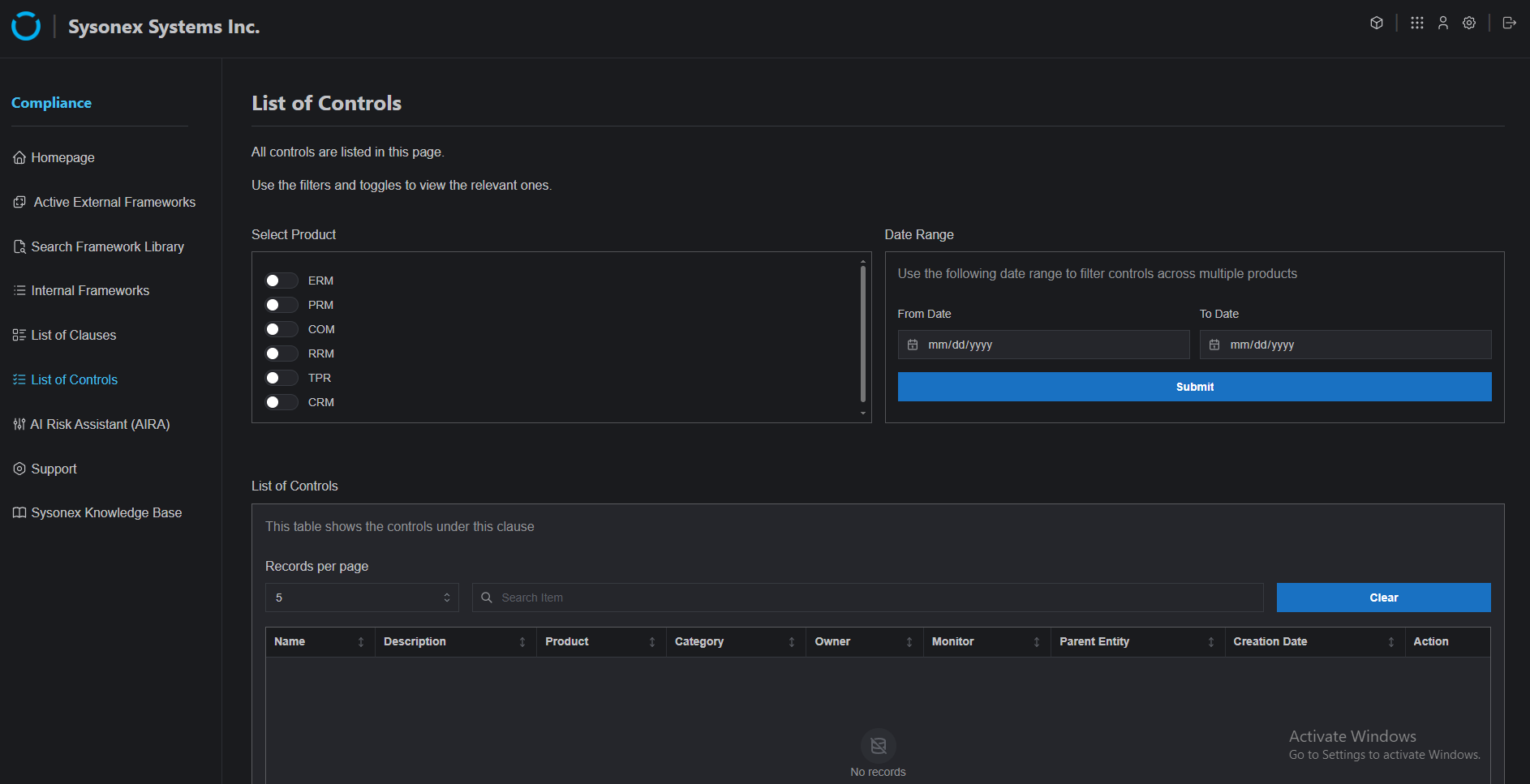Open the settings gear icon
The height and width of the screenshot is (784, 1530).
tap(1468, 23)
